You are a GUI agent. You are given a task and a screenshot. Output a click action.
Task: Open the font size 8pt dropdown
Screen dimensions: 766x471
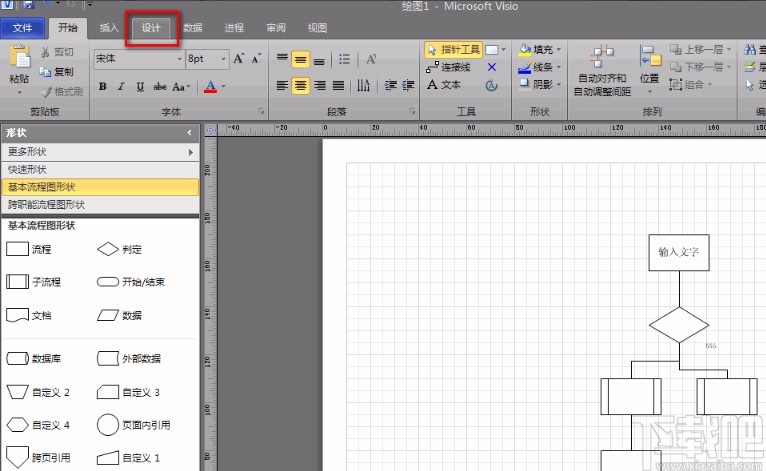[x=223, y=59]
